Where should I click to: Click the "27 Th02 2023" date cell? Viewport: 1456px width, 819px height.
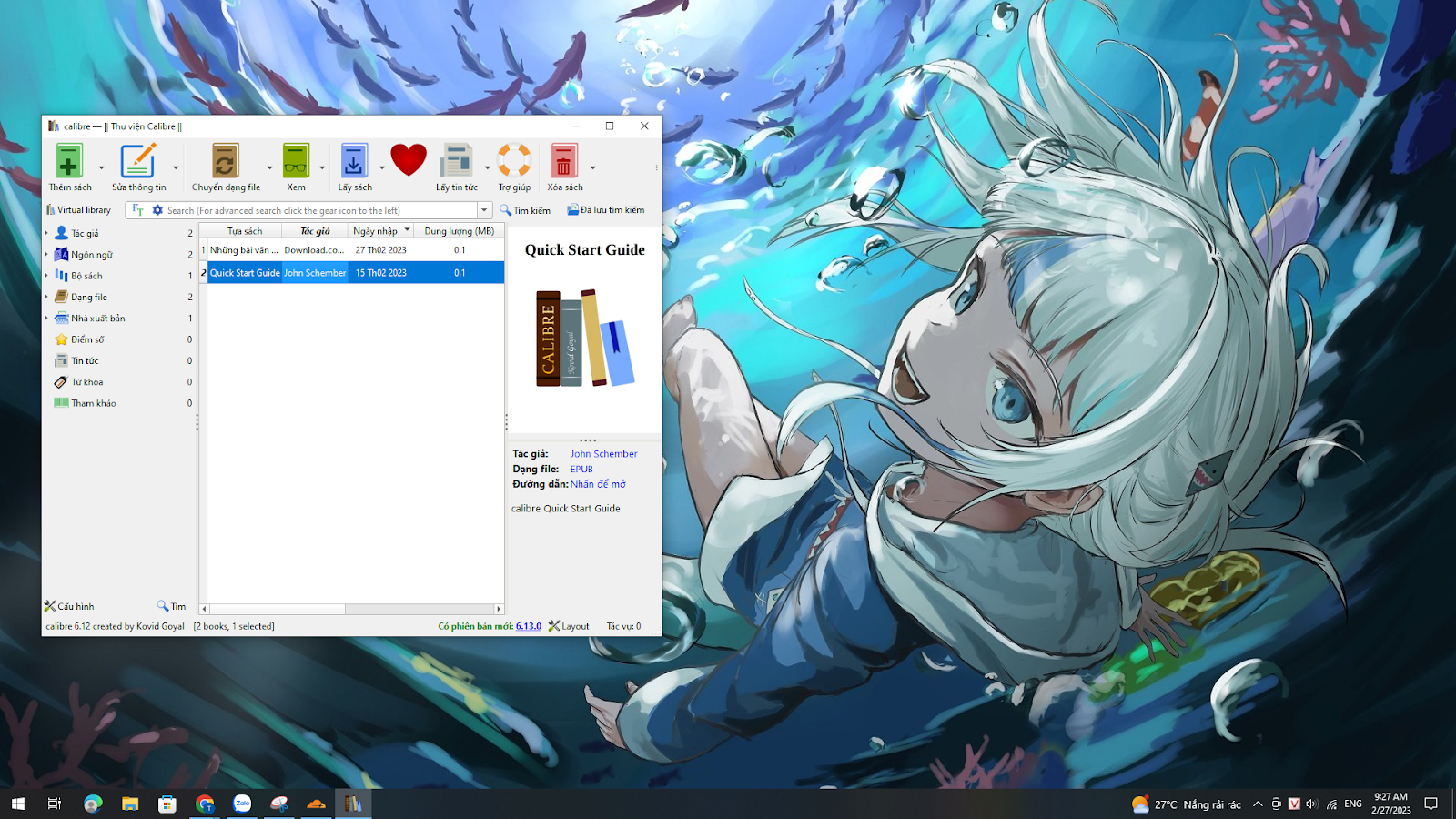pos(381,250)
